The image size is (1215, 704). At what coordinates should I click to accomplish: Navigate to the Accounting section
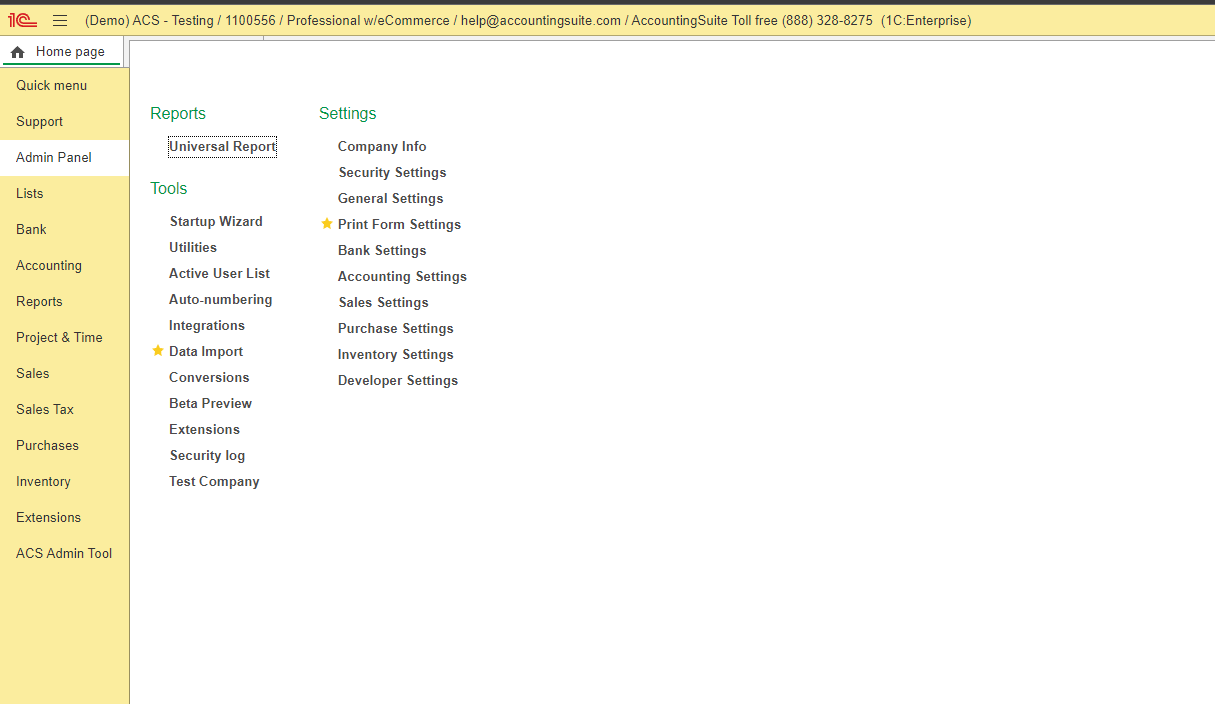pos(65,266)
